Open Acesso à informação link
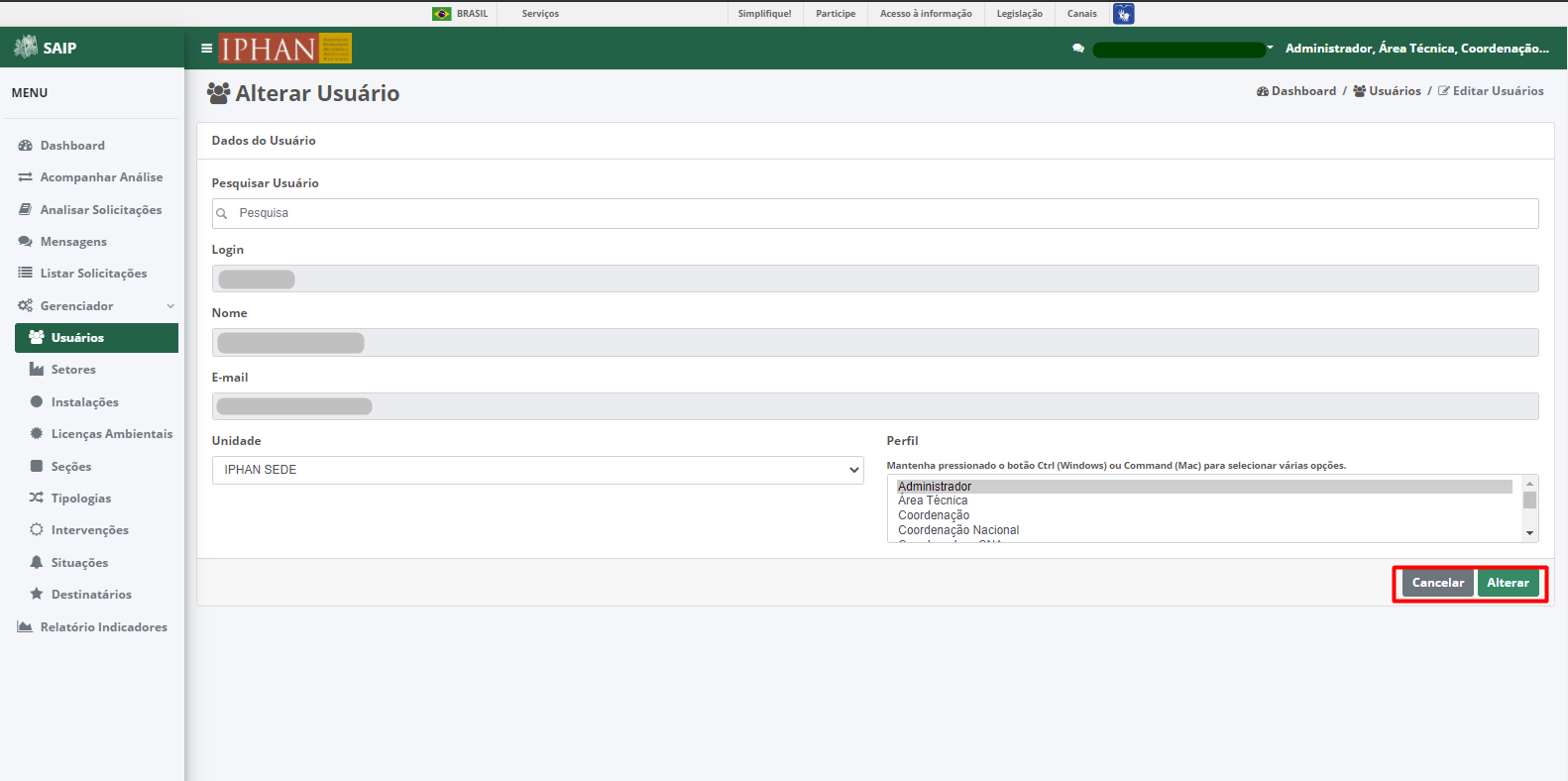 pos(926,14)
